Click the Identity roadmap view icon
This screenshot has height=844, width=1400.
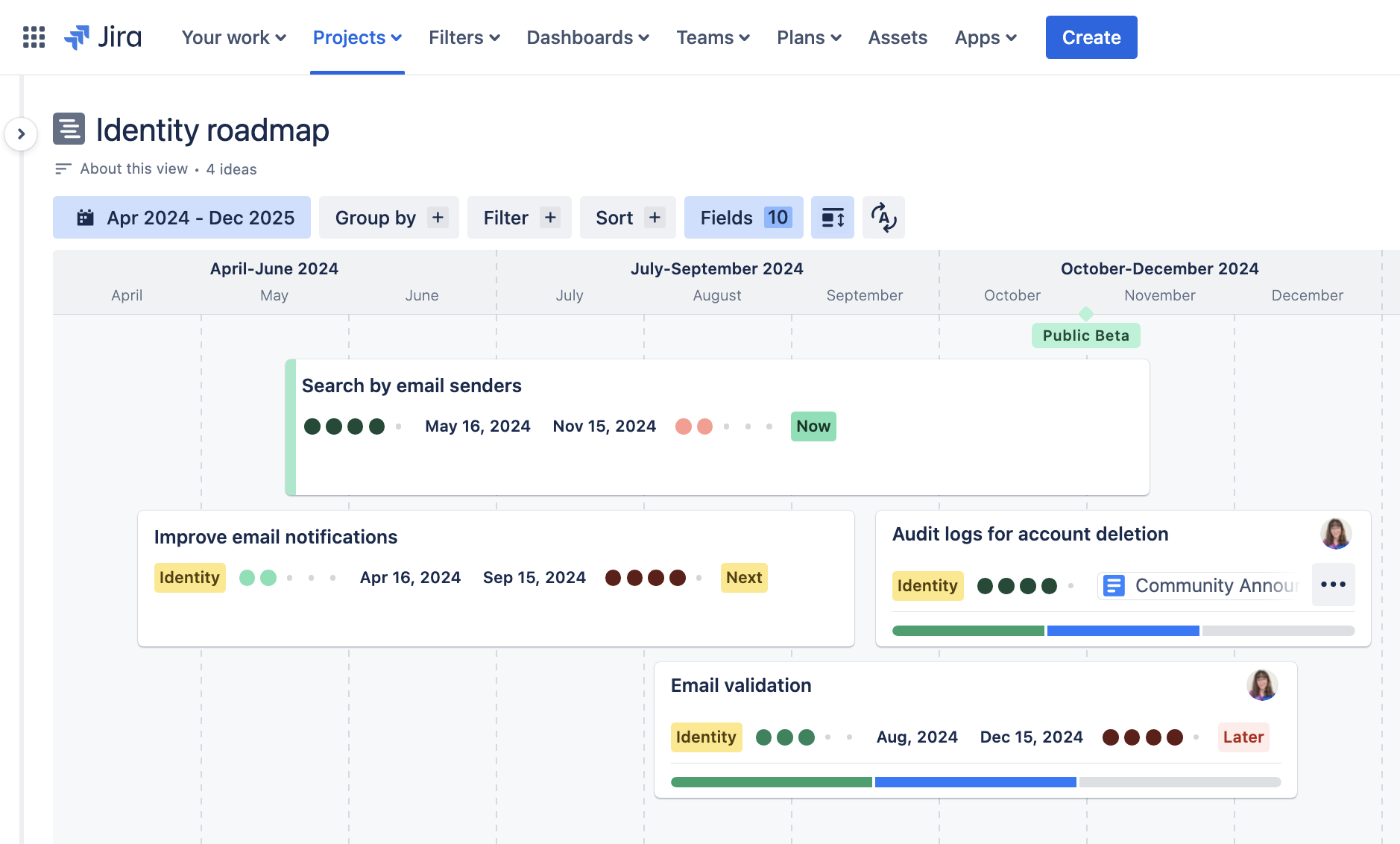point(69,129)
